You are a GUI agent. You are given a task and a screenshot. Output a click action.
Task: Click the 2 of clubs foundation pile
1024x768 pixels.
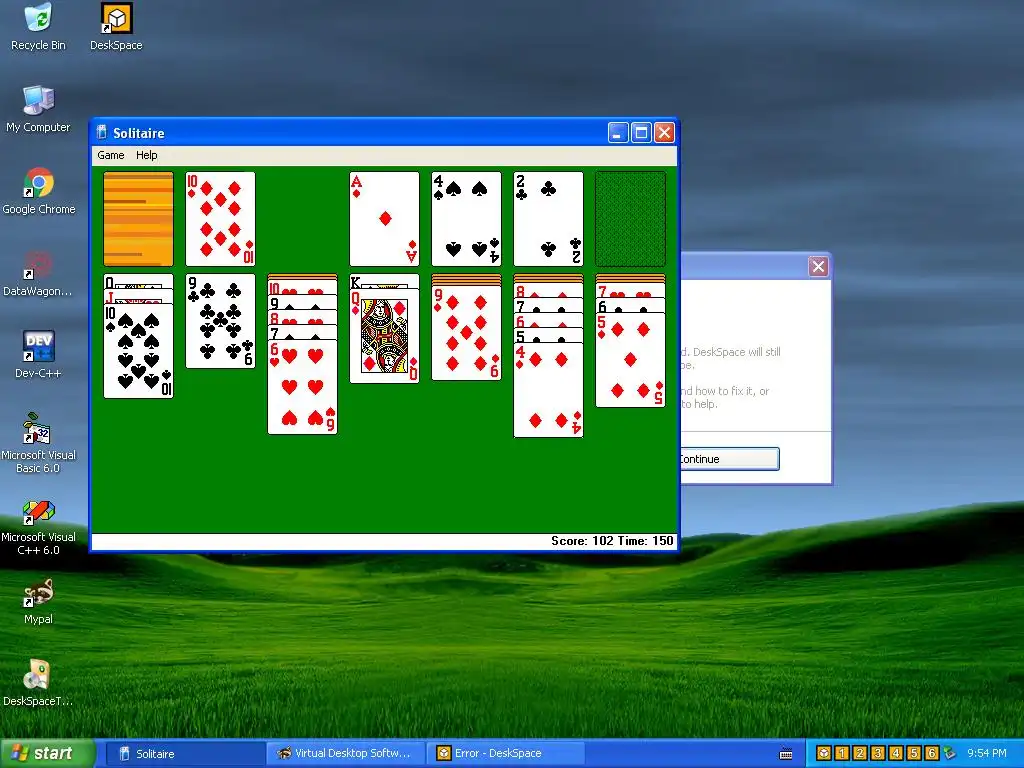pos(548,219)
